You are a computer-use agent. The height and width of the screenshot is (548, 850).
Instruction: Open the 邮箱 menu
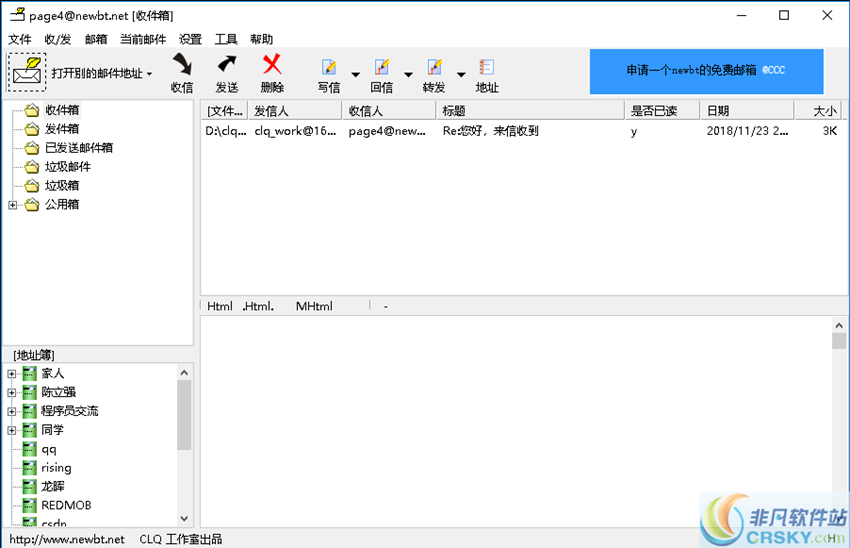96,39
